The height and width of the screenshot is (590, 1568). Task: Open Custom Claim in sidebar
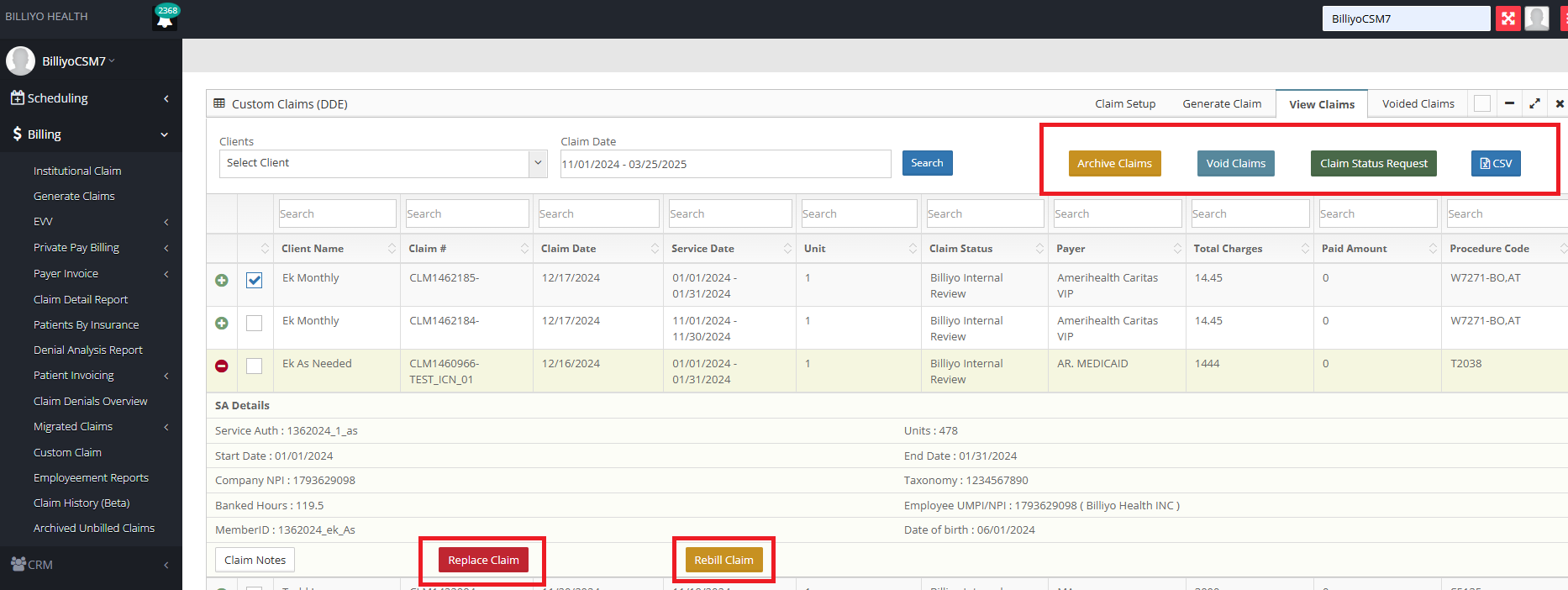[x=67, y=452]
